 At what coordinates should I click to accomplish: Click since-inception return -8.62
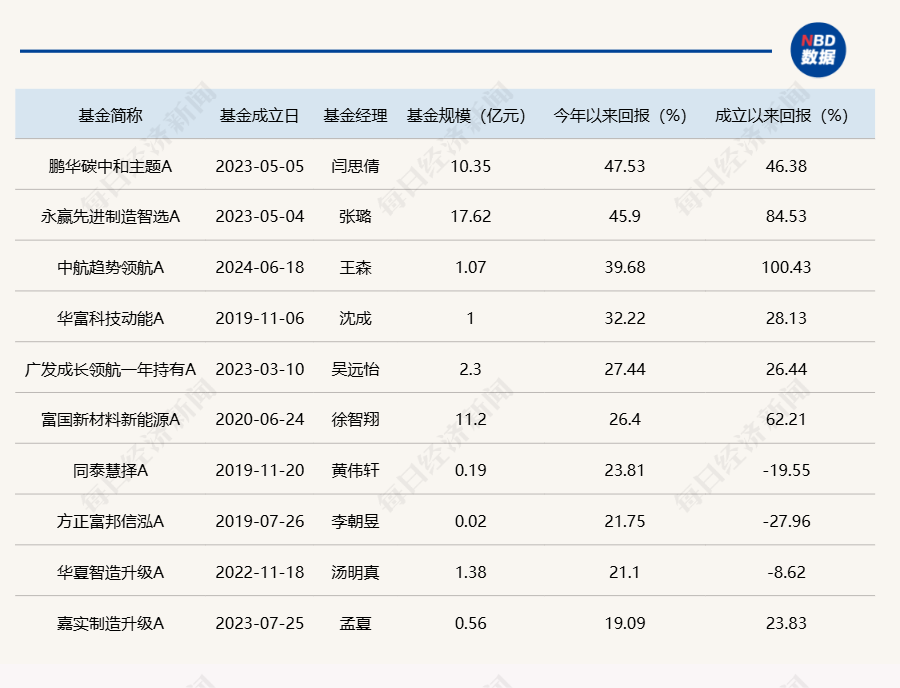click(786, 572)
